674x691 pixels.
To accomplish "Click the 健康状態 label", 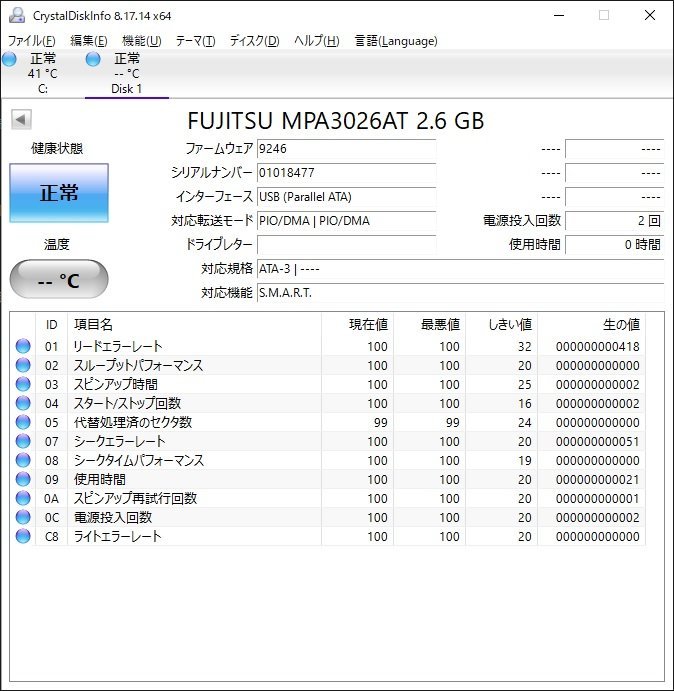I will point(57,149).
